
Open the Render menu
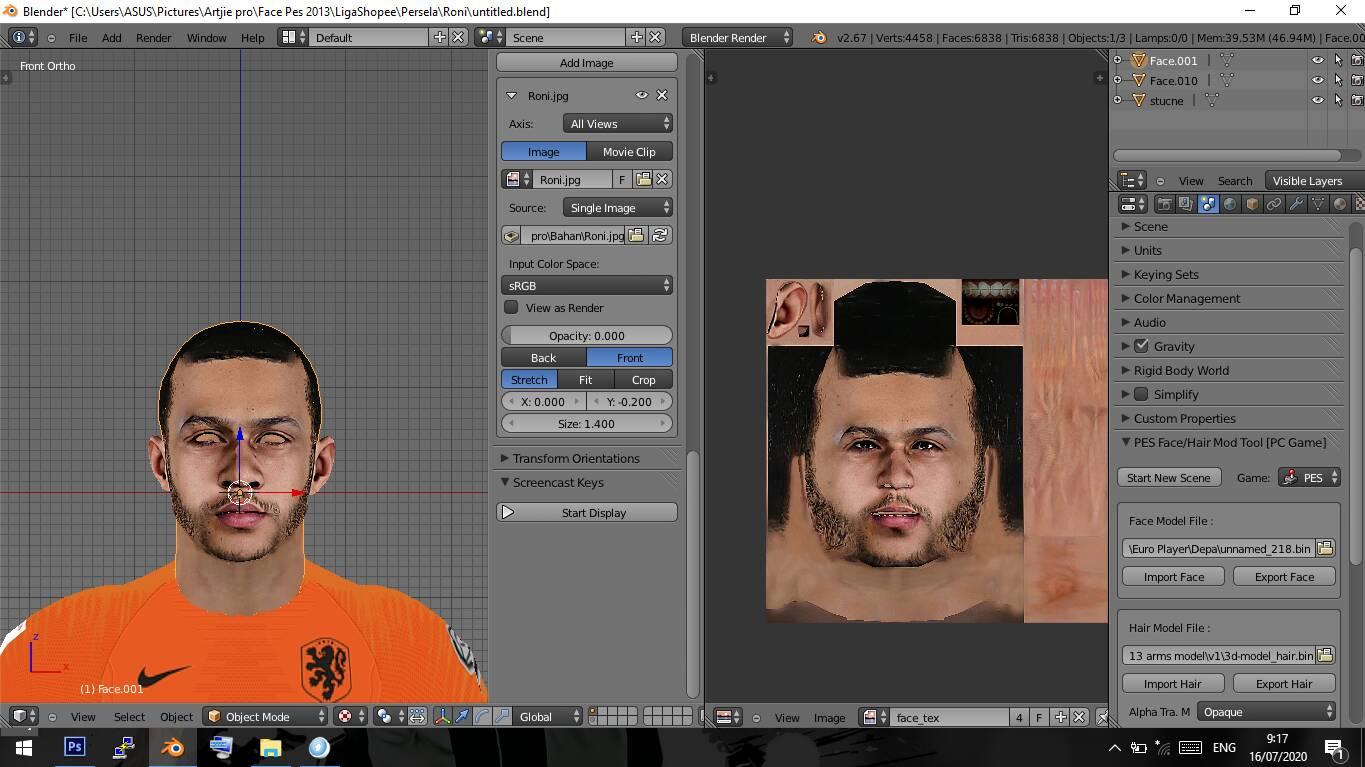[153, 37]
